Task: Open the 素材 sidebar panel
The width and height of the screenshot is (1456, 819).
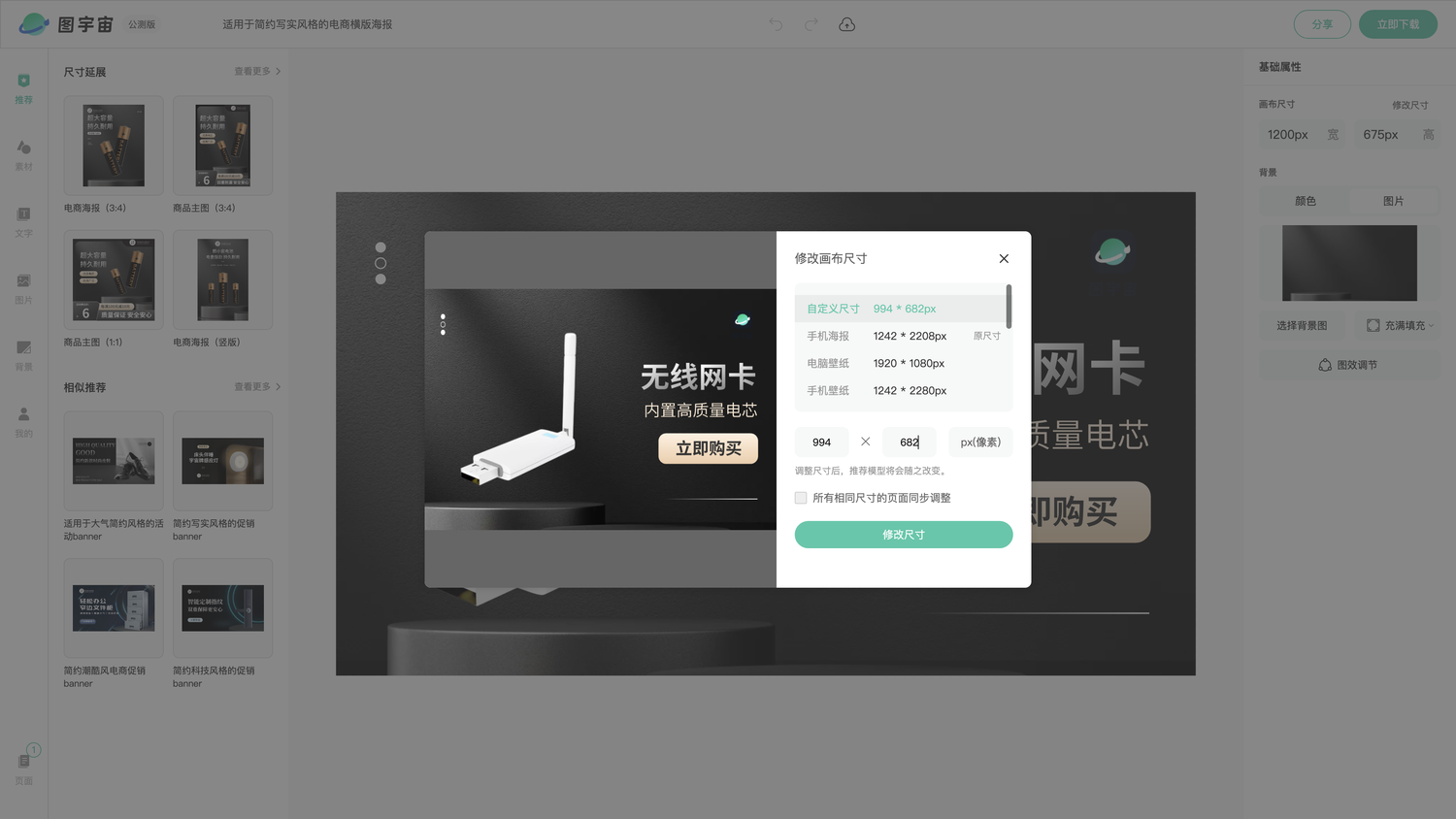Action: 23,155
